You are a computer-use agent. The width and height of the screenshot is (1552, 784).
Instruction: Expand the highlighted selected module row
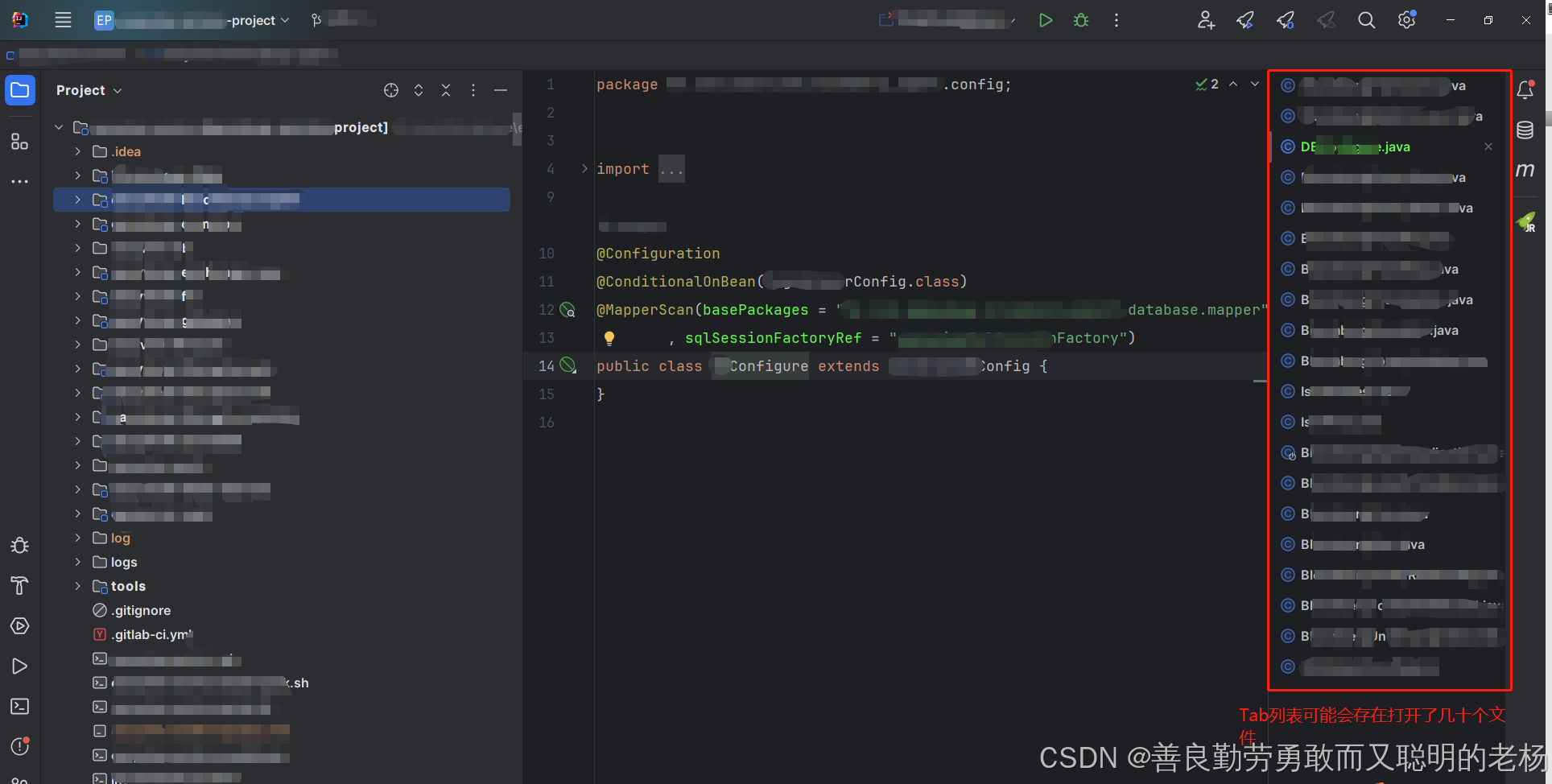(x=77, y=200)
